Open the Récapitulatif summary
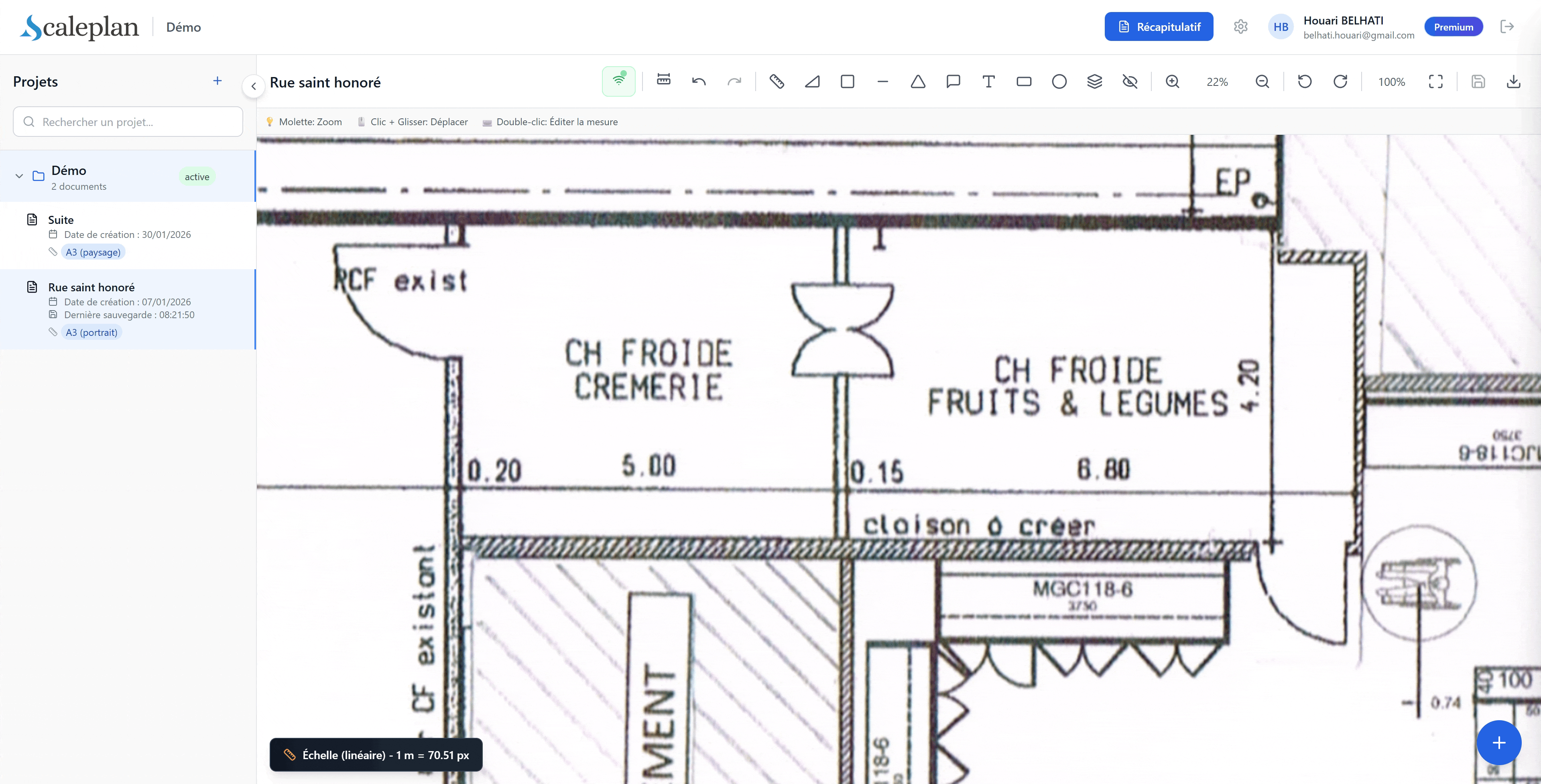The image size is (1541, 784). pyautogui.click(x=1159, y=27)
